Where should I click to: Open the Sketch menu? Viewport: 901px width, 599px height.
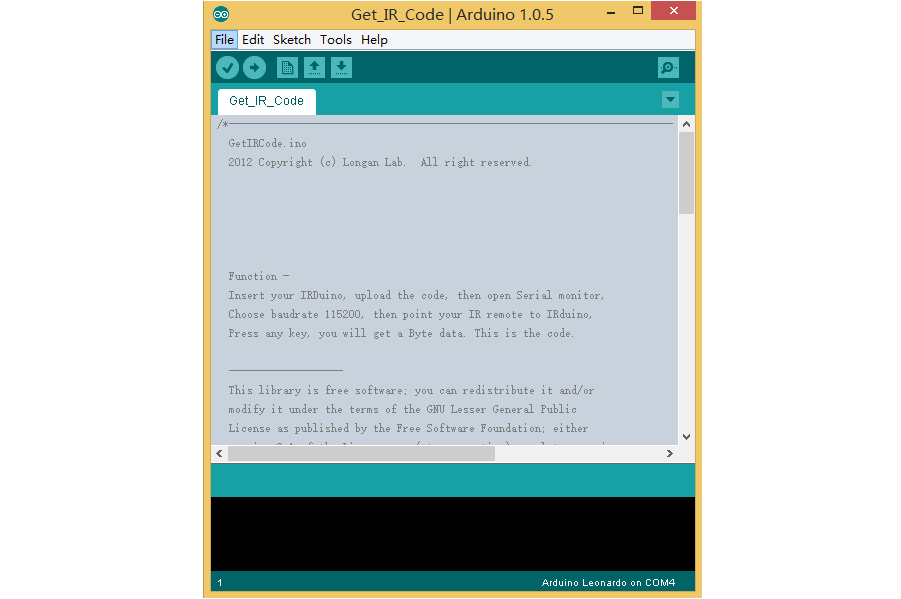(x=292, y=40)
